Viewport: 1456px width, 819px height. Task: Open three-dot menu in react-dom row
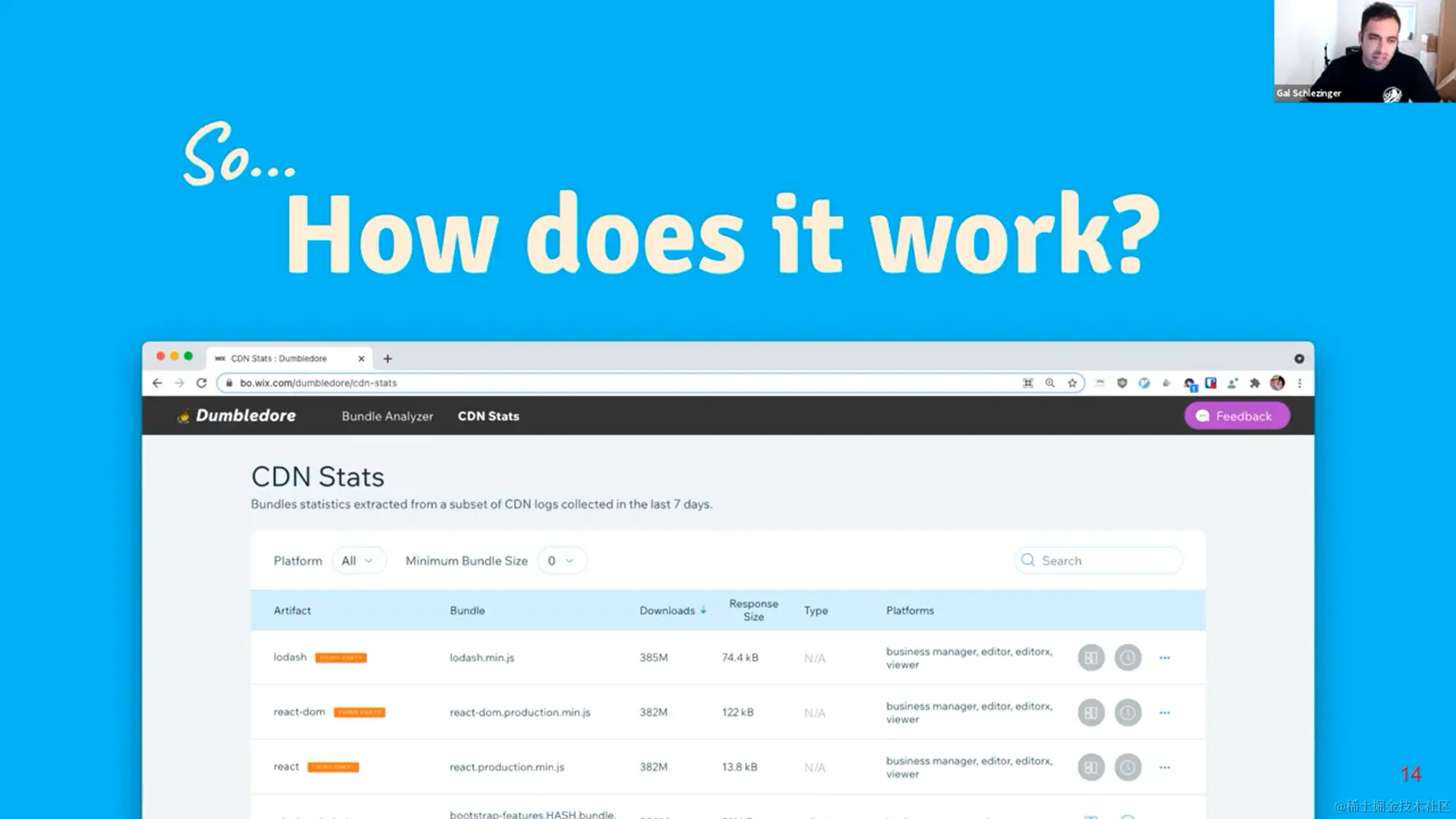1165,713
